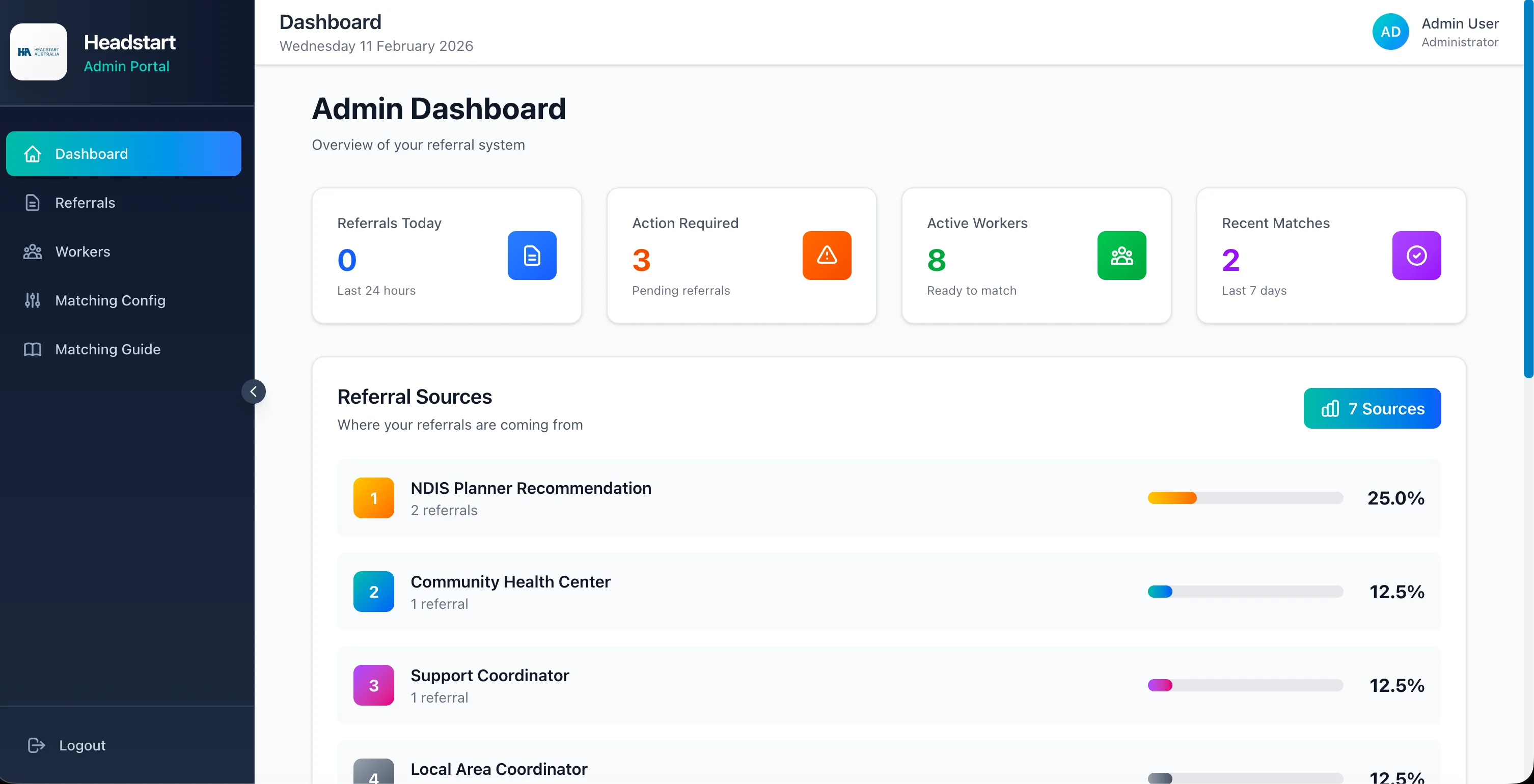The image size is (1534, 784).
Task: Click the Community Health Center progress bar
Action: click(1245, 591)
